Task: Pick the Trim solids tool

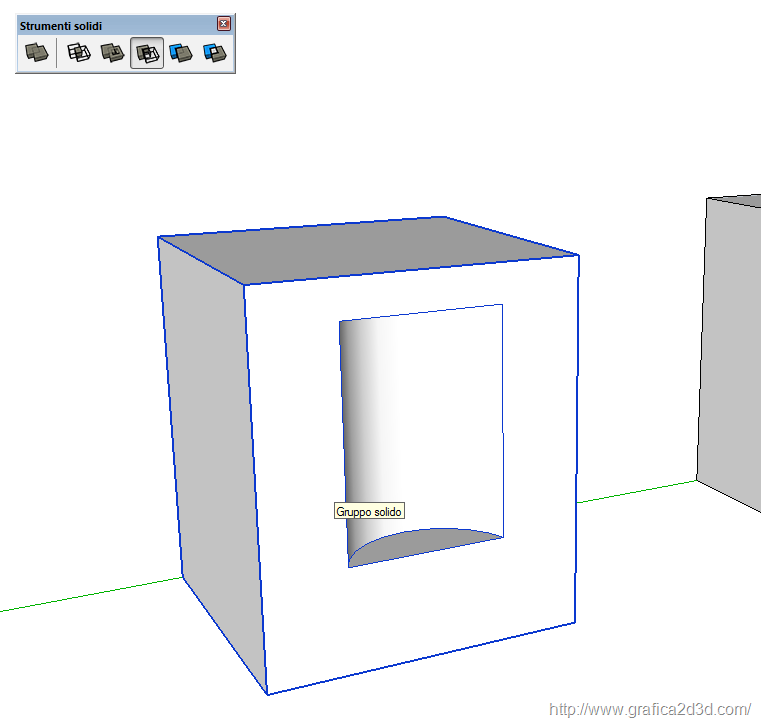Action: [x=181, y=53]
